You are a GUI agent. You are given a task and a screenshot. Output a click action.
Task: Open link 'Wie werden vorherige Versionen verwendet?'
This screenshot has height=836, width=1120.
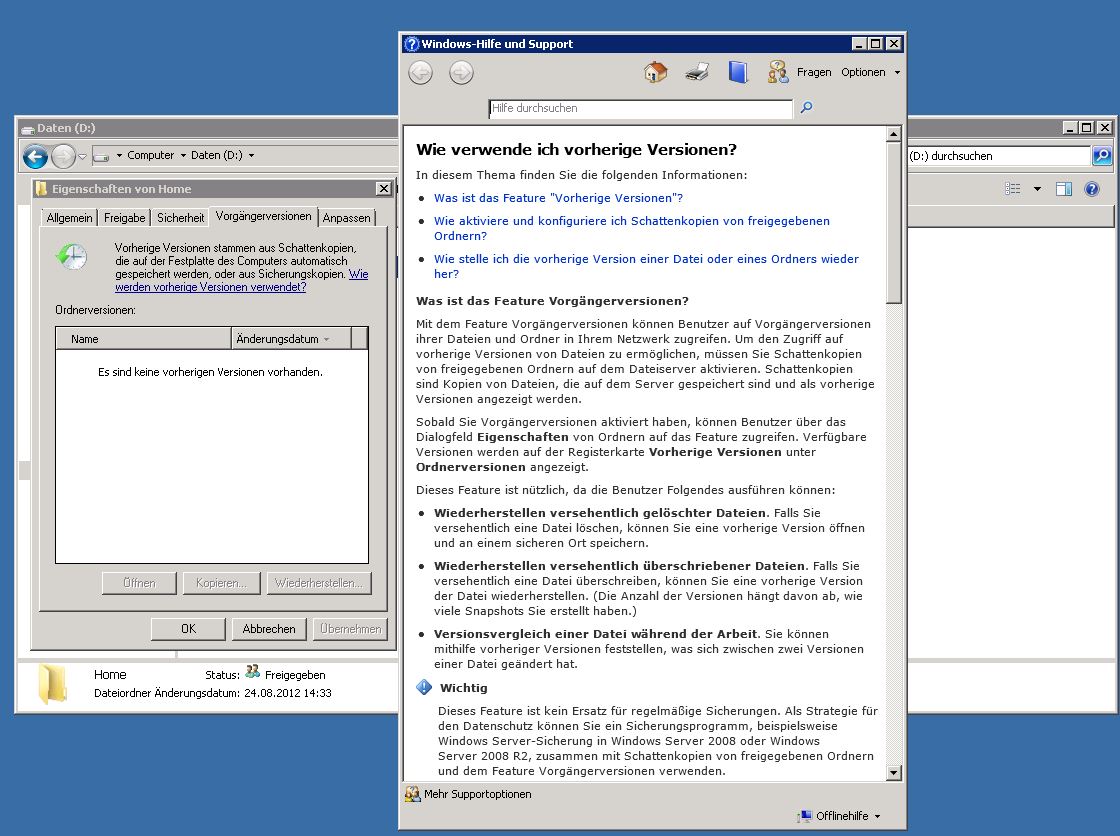point(241,280)
